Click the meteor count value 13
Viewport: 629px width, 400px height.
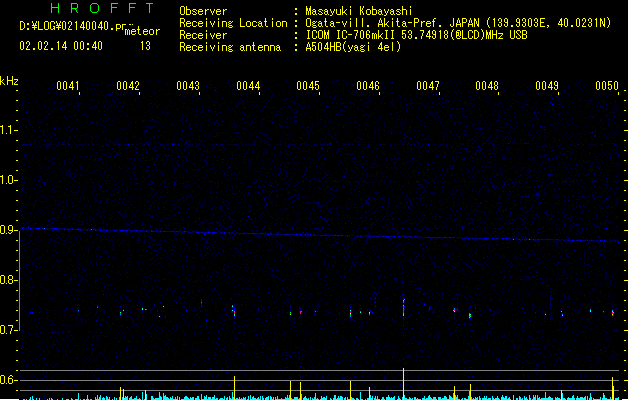pyautogui.click(x=145, y=46)
